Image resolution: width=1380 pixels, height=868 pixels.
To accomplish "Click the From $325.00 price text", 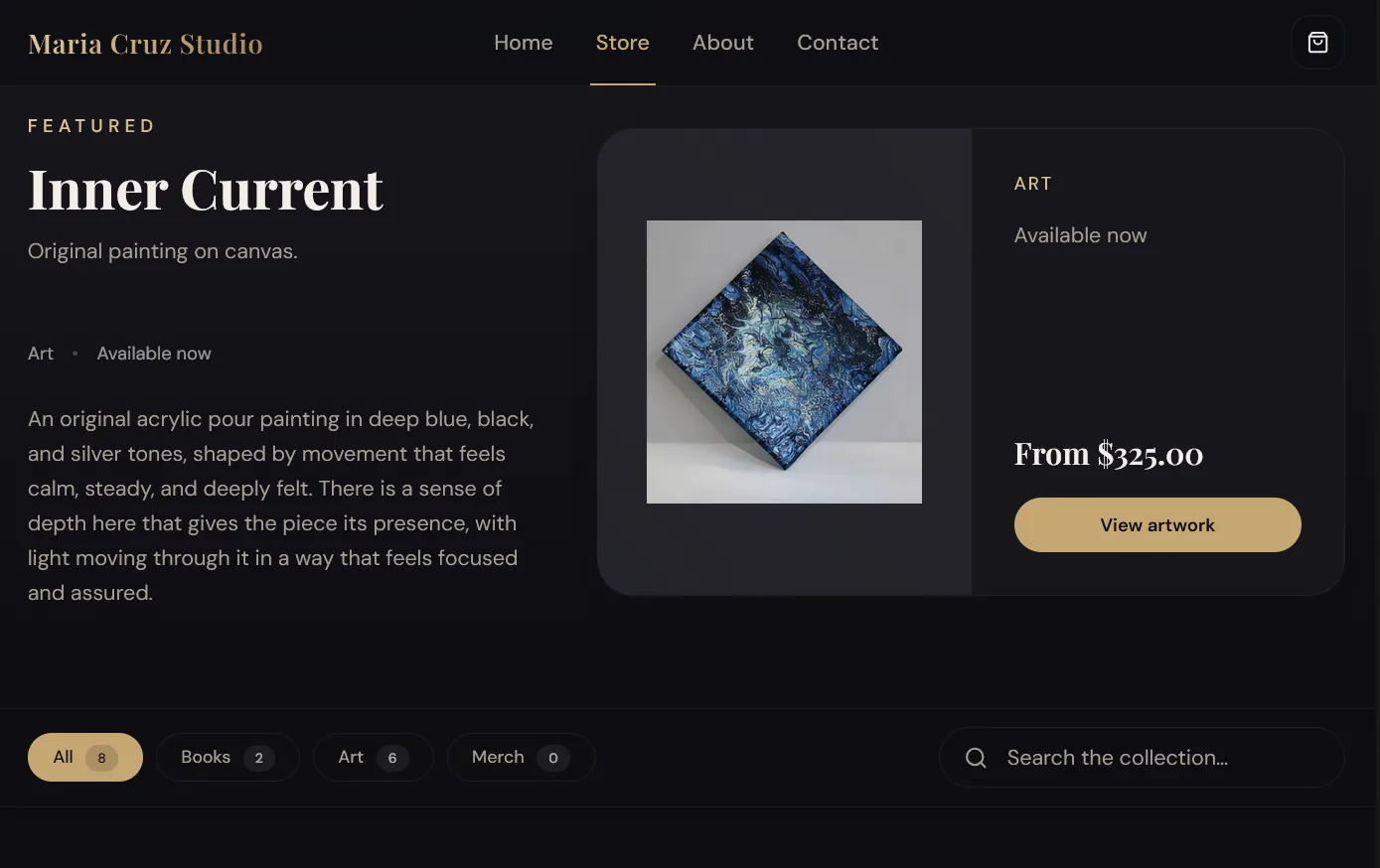I will (x=1109, y=454).
